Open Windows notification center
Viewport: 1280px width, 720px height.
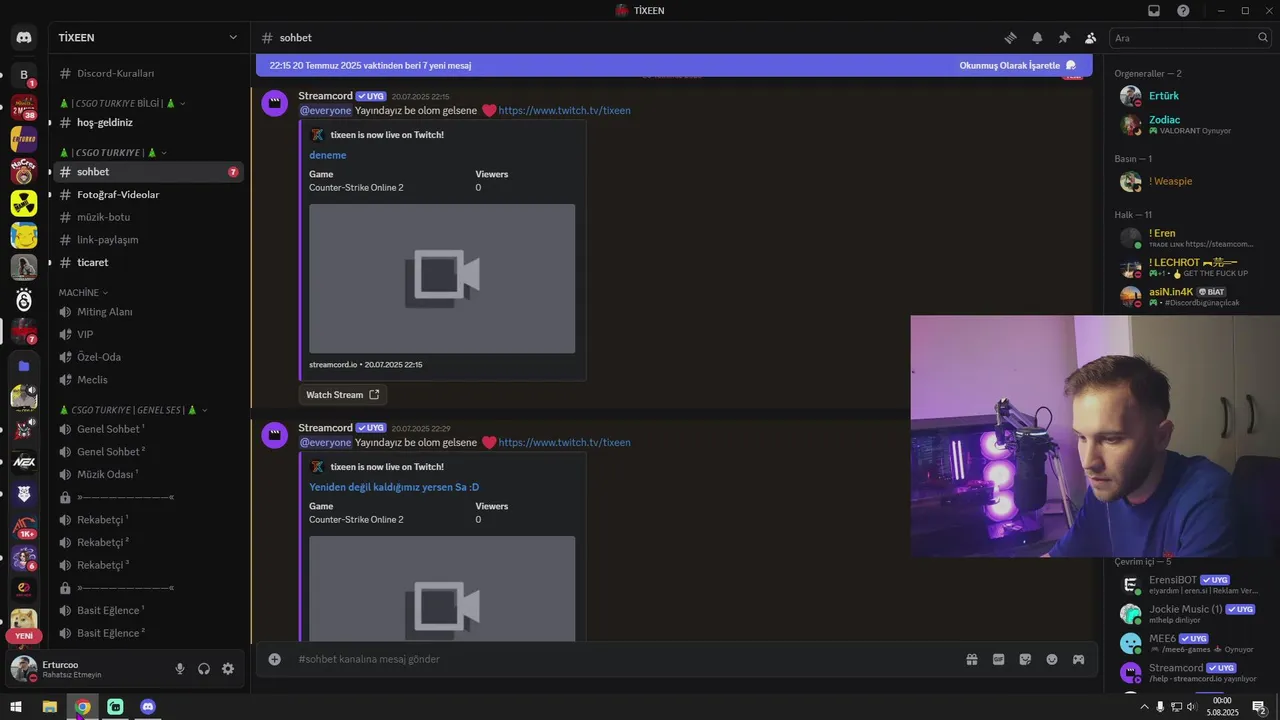point(1260,707)
